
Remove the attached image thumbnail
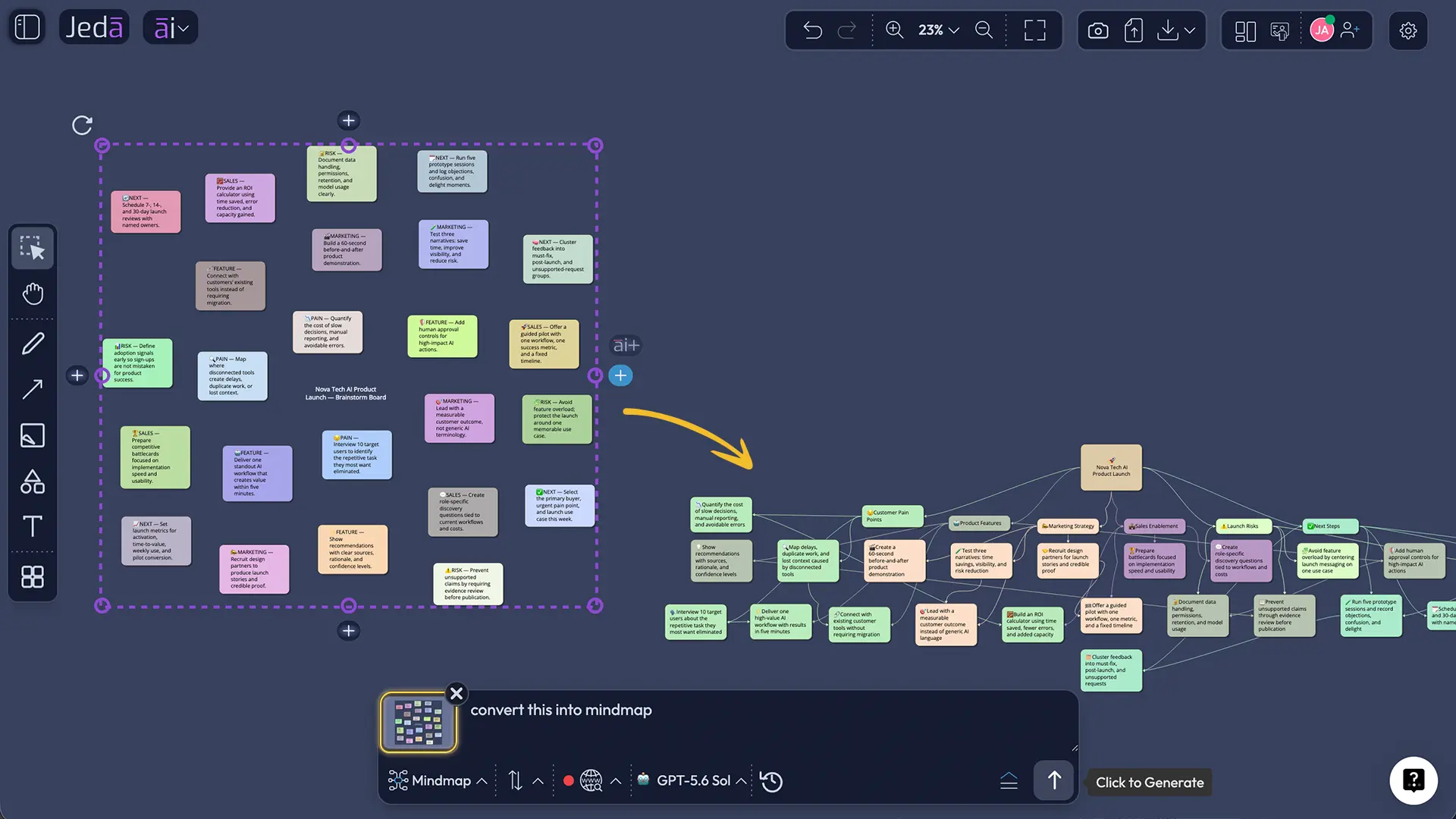[x=457, y=693]
